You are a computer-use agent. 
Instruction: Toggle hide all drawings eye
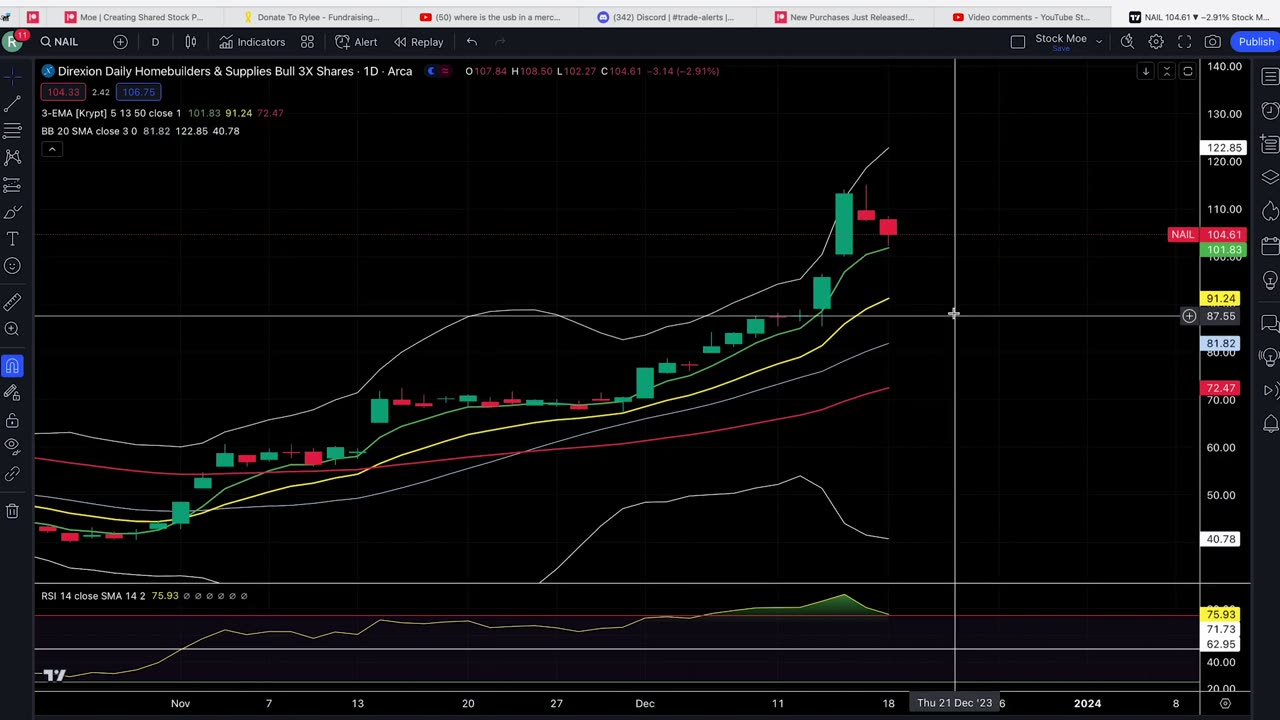(x=12, y=446)
